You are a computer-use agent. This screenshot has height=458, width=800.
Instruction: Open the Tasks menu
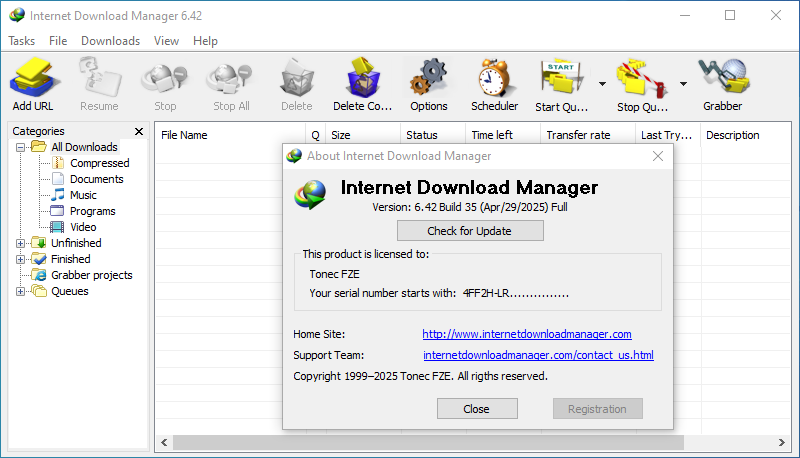tap(21, 41)
